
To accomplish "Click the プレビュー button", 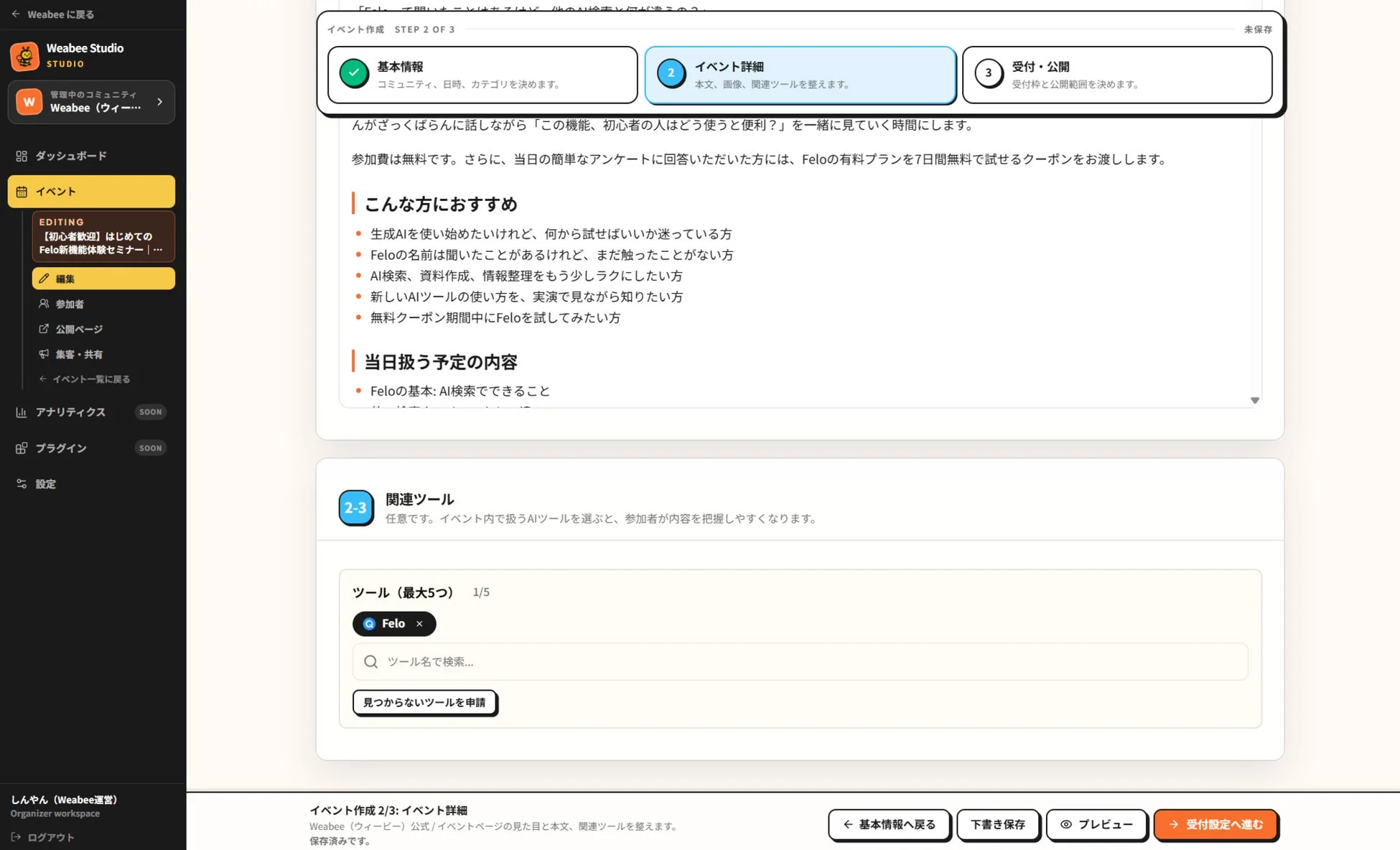I will coord(1096,825).
